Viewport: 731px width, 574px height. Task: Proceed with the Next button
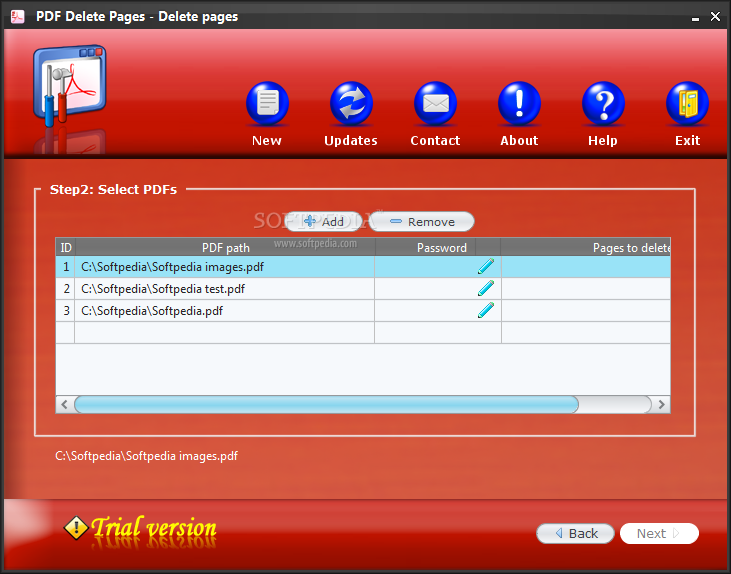pos(659,533)
